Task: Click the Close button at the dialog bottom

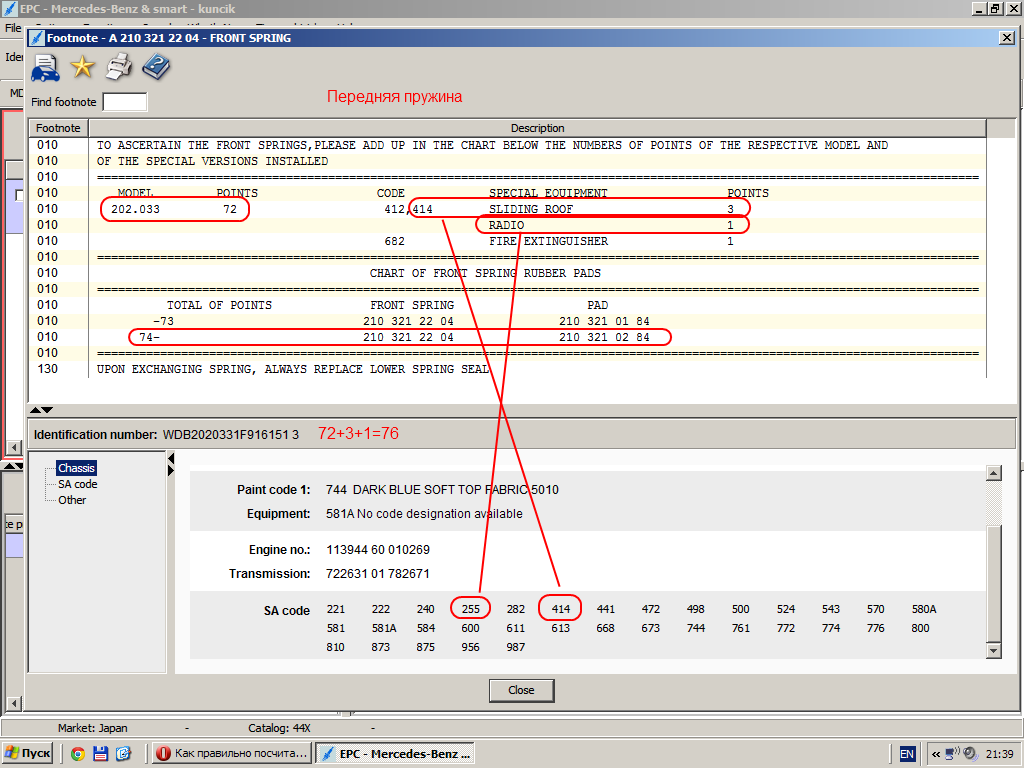Action: (521, 690)
